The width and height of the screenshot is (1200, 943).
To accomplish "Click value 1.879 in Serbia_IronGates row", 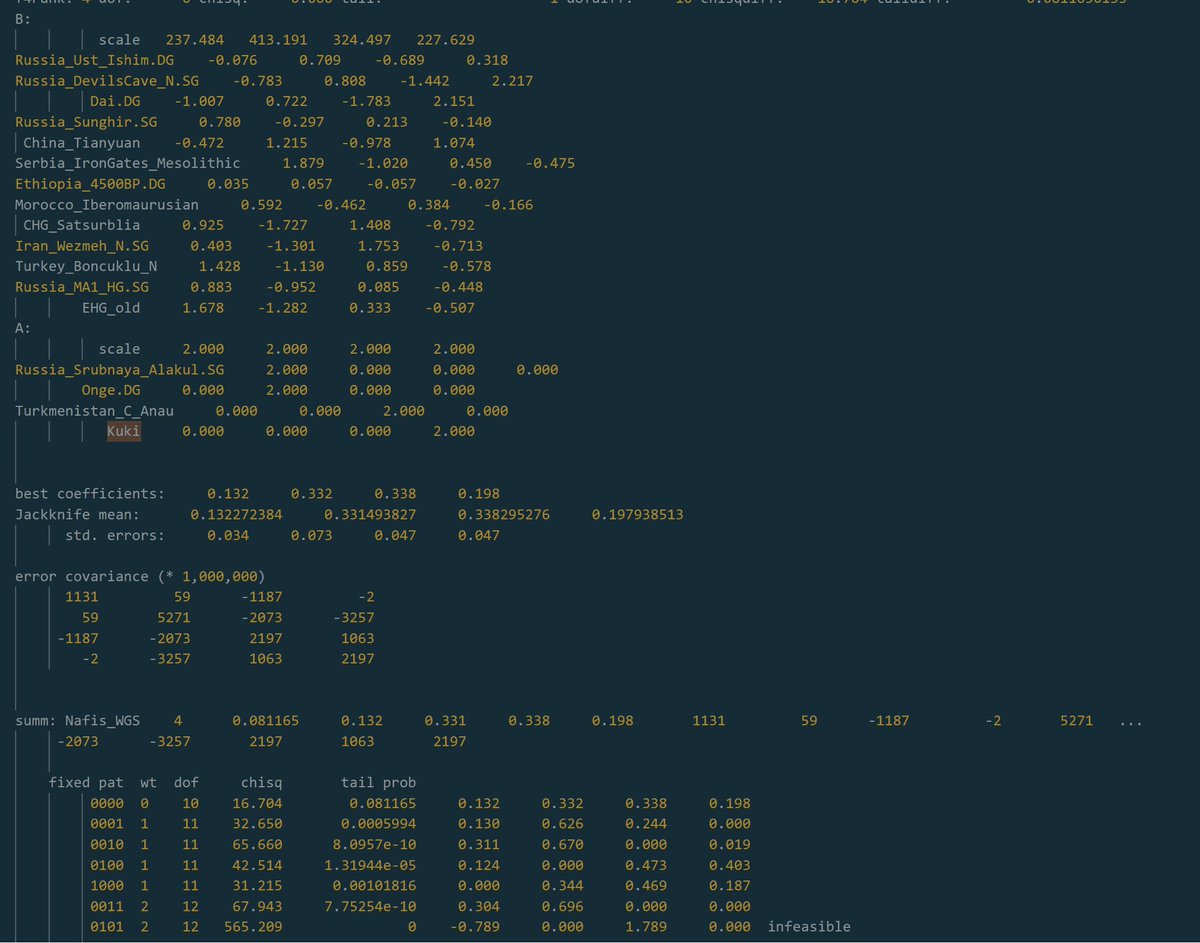I will (x=303, y=163).
